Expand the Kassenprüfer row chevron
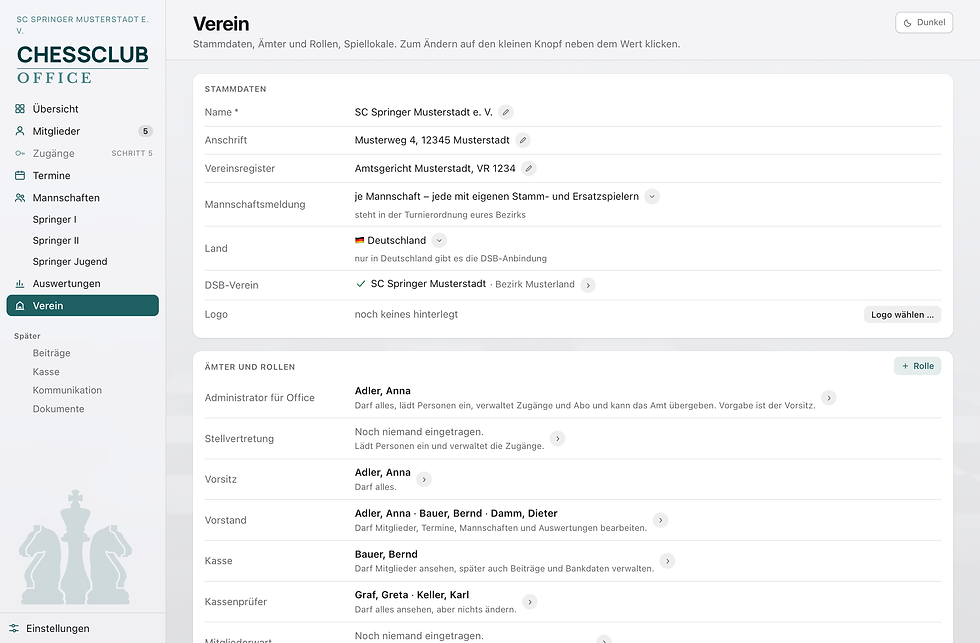980x643 pixels. coord(530,602)
